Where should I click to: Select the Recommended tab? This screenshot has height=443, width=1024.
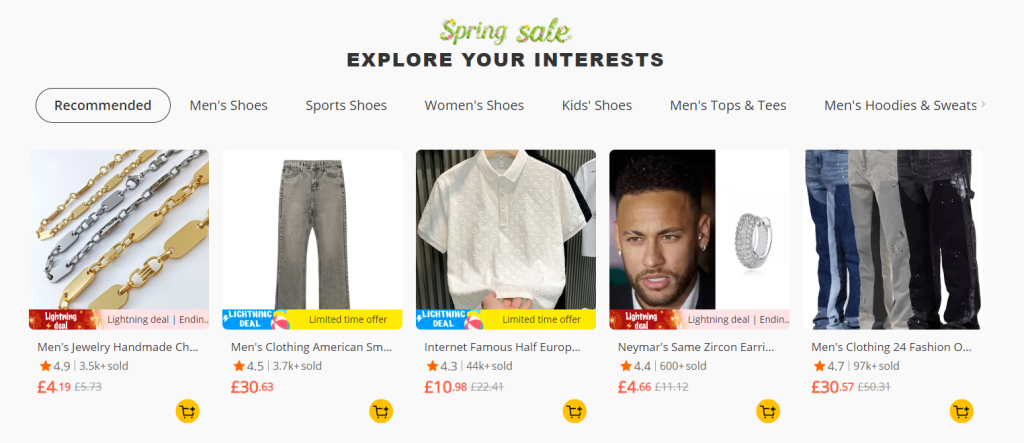point(103,105)
